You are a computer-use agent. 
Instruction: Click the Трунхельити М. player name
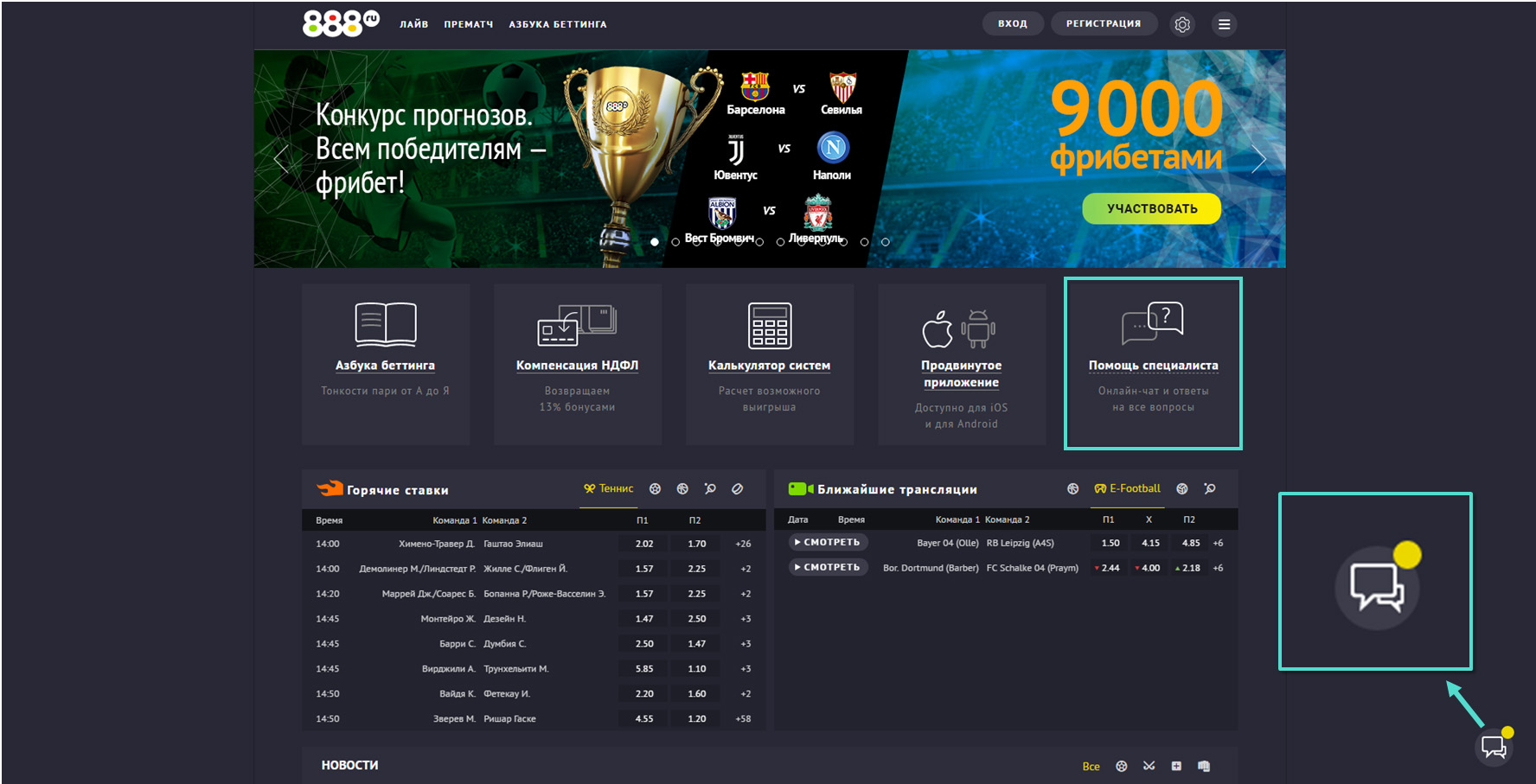[x=516, y=669]
